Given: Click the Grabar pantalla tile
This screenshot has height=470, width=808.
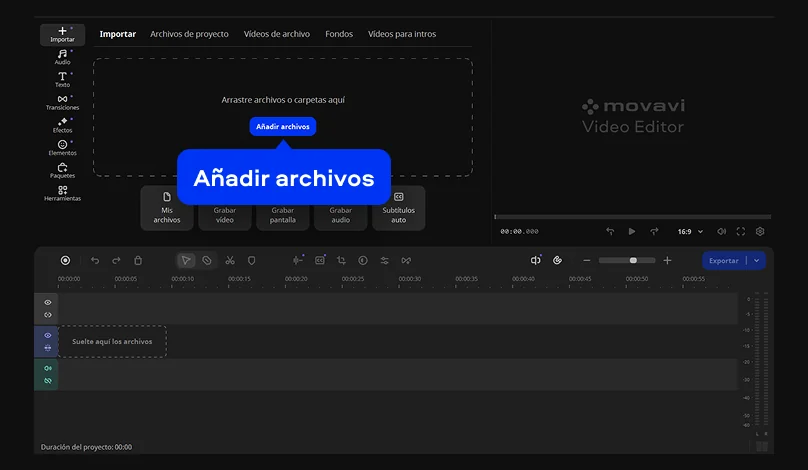Looking at the screenshot, I should coord(283,209).
